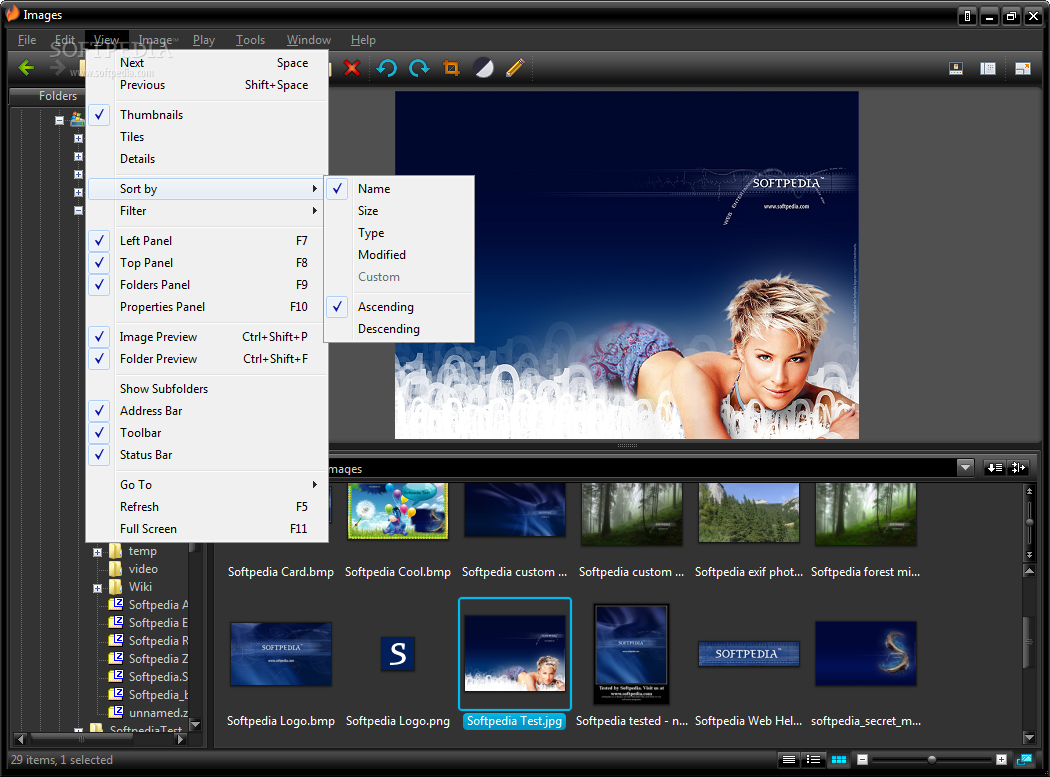Click the red X delete icon

352,68
